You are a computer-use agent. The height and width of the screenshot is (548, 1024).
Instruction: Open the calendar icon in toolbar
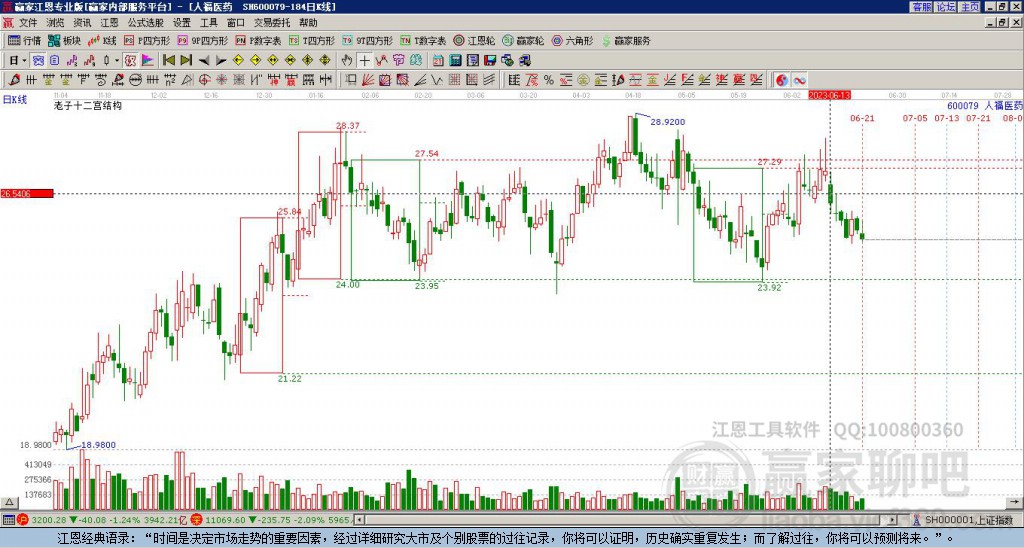click(438, 60)
